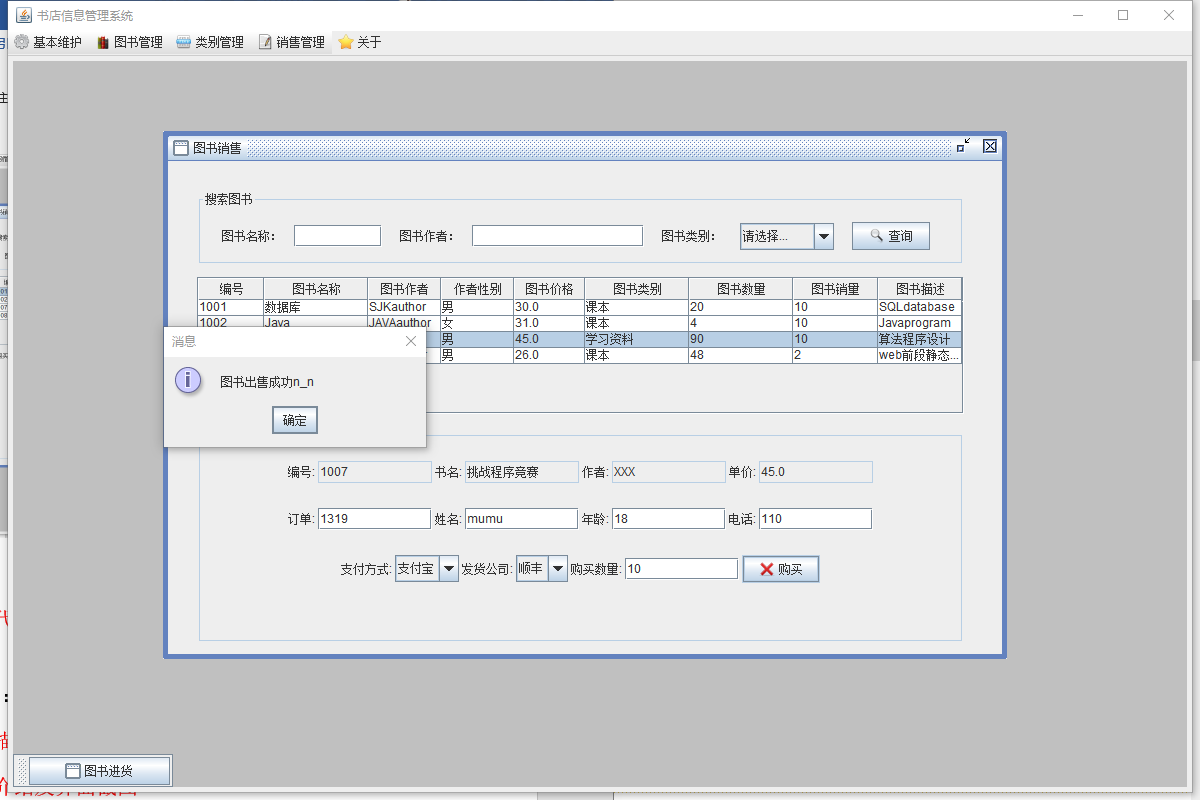Screen dimensions: 1200x800
Task: Click the 类别管理 toolbar icon
Action: [182, 42]
